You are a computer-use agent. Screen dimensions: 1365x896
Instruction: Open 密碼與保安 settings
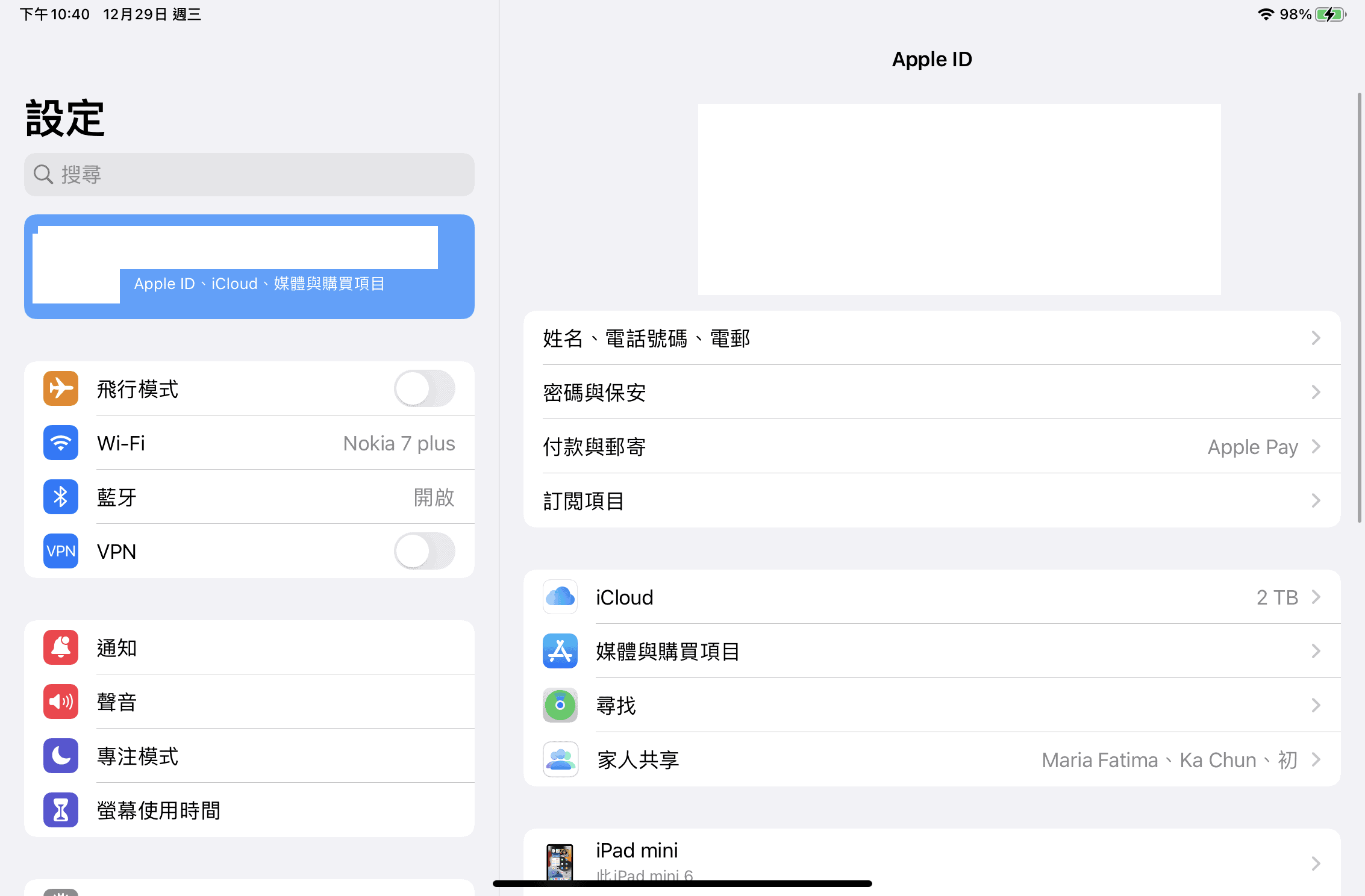pyautogui.click(x=932, y=392)
